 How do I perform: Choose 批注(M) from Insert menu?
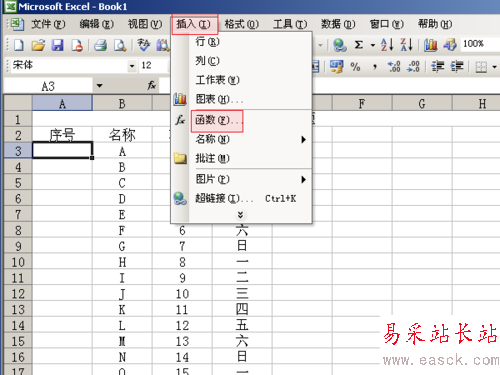[241, 158]
